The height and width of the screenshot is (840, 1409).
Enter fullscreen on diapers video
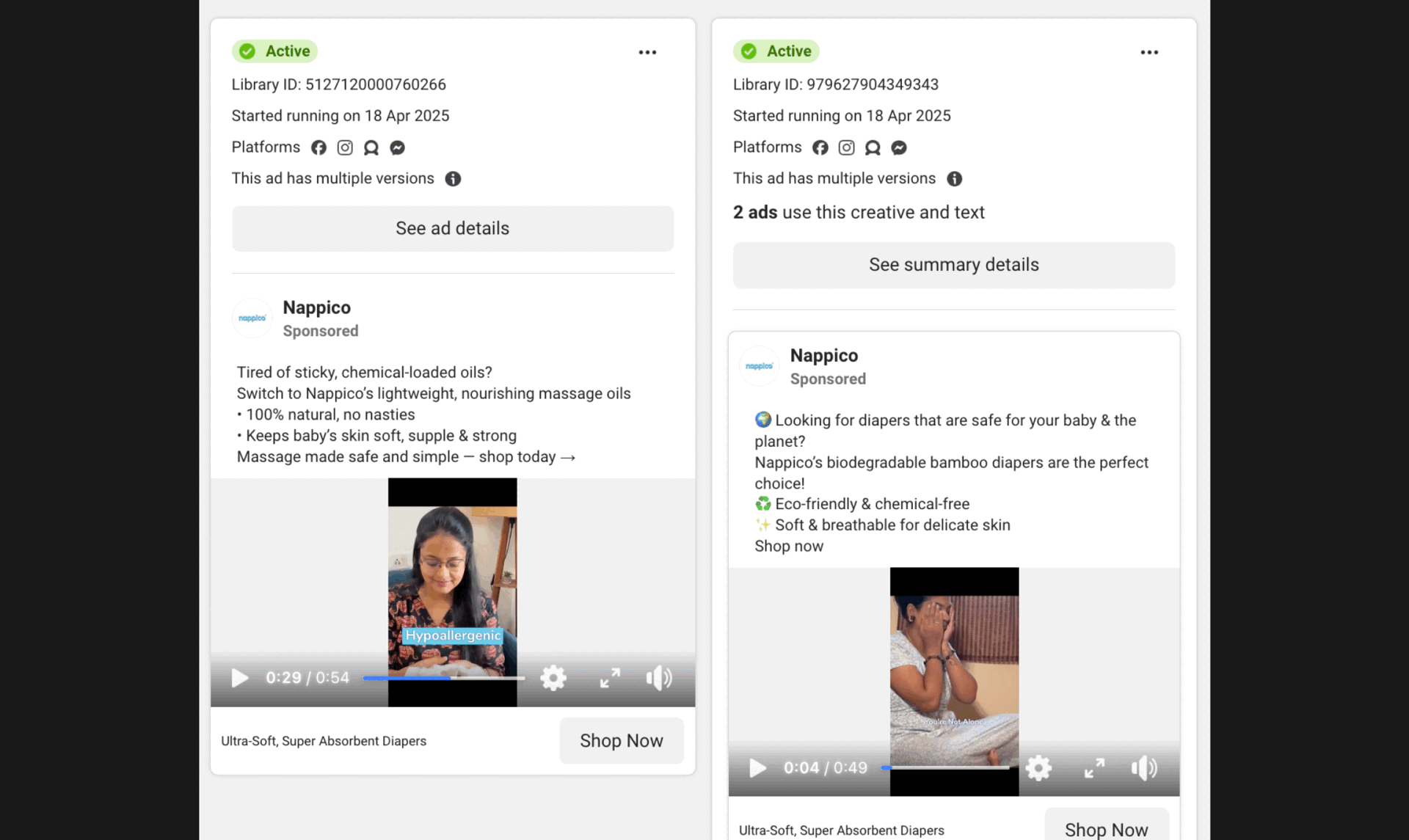[1094, 768]
